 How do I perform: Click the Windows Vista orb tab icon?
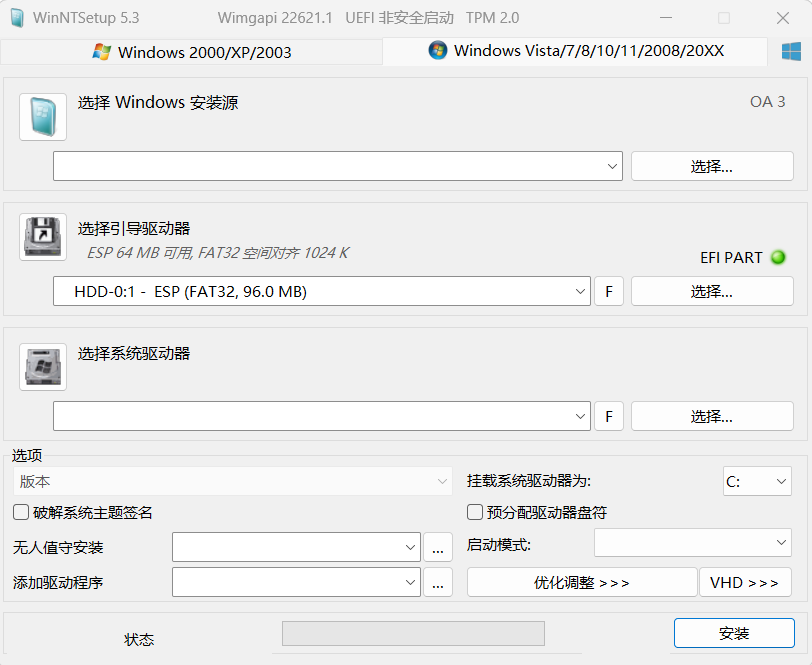438,50
